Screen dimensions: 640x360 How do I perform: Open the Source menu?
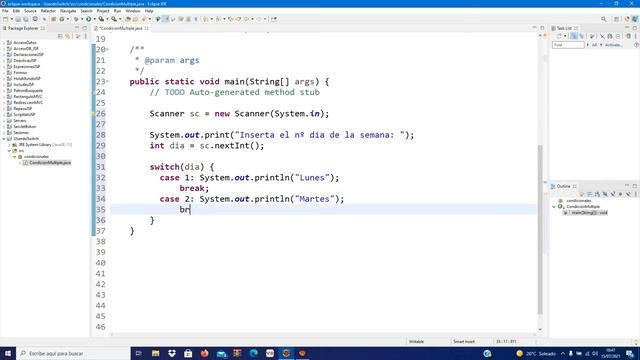pyautogui.click(x=30, y=11)
